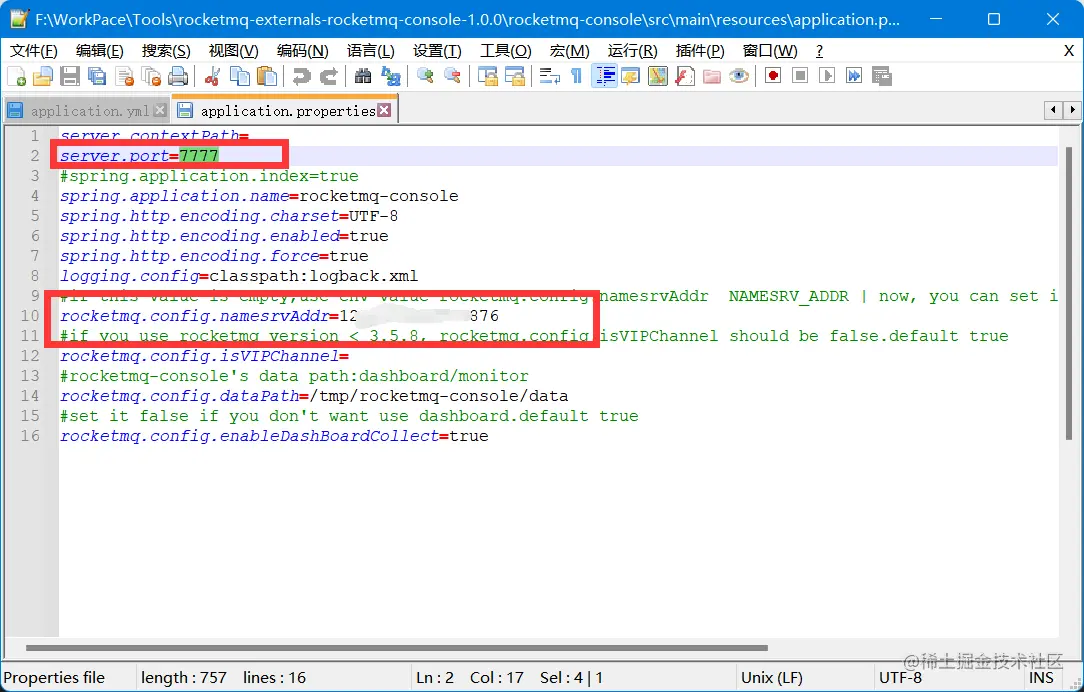Paste from clipboard toolbar icon

click(266, 75)
